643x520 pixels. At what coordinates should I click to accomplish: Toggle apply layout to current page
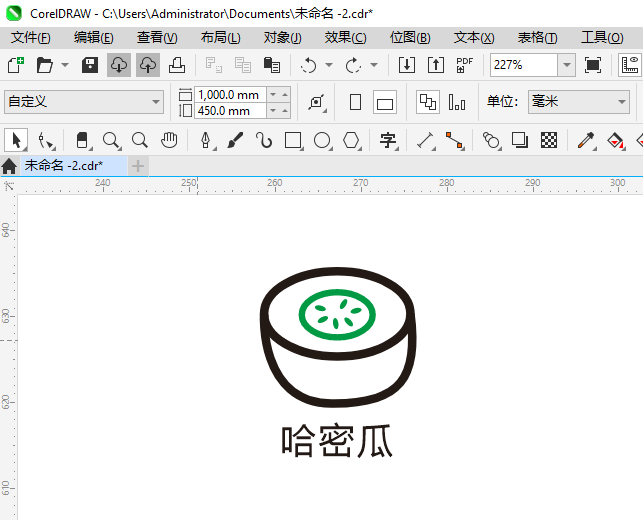coord(457,102)
